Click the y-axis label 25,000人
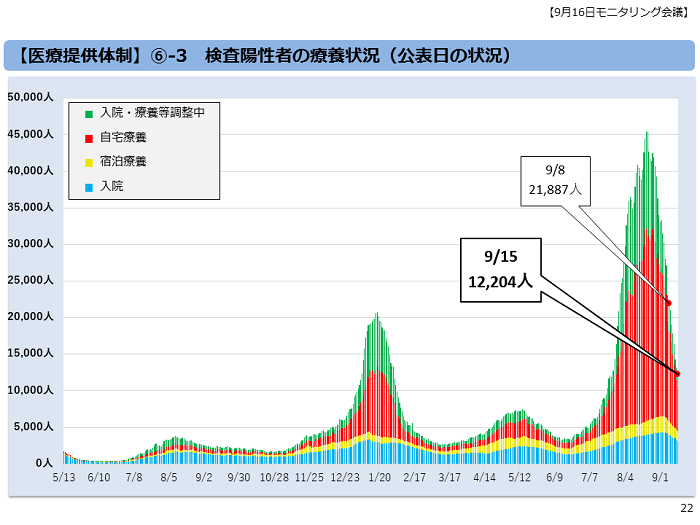 click(30, 280)
